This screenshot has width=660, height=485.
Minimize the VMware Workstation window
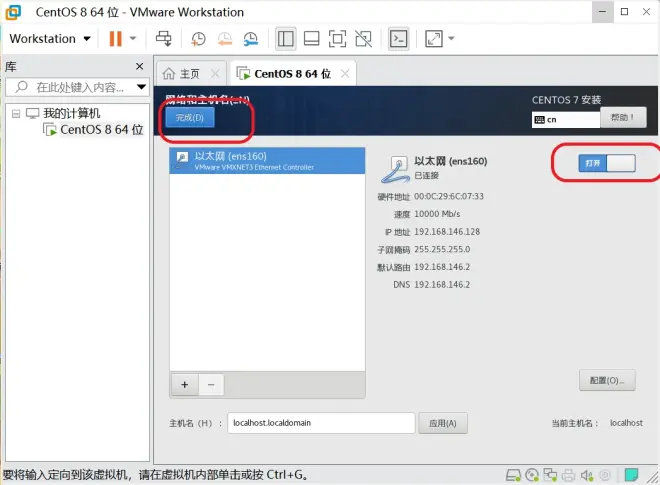click(x=602, y=12)
